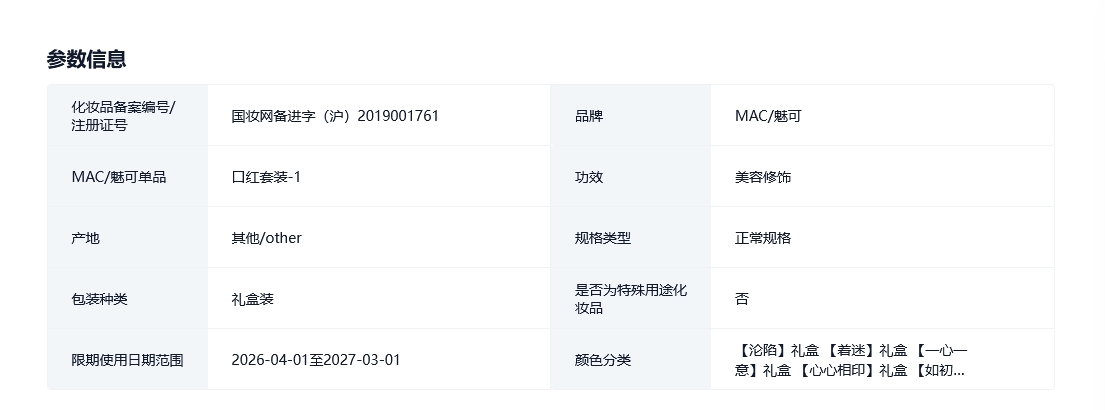The image size is (1105, 410).
Task: Click the 功效 label cell
Action: (x=589, y=177)
